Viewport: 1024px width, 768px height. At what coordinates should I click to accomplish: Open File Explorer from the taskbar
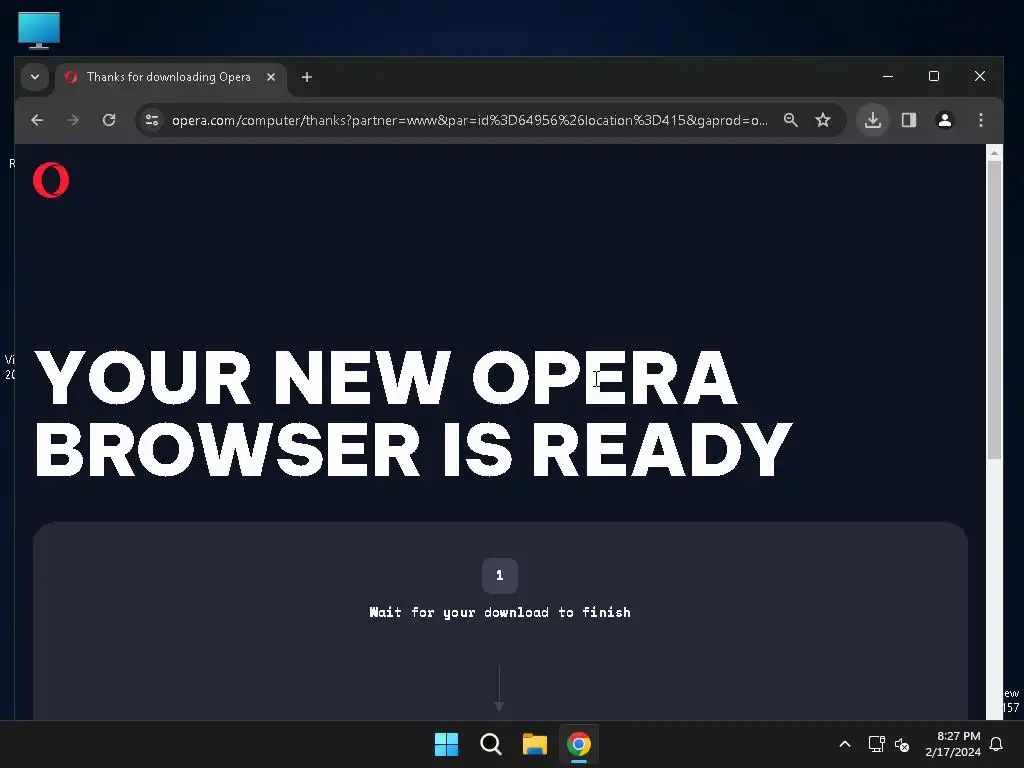[535, 744]
